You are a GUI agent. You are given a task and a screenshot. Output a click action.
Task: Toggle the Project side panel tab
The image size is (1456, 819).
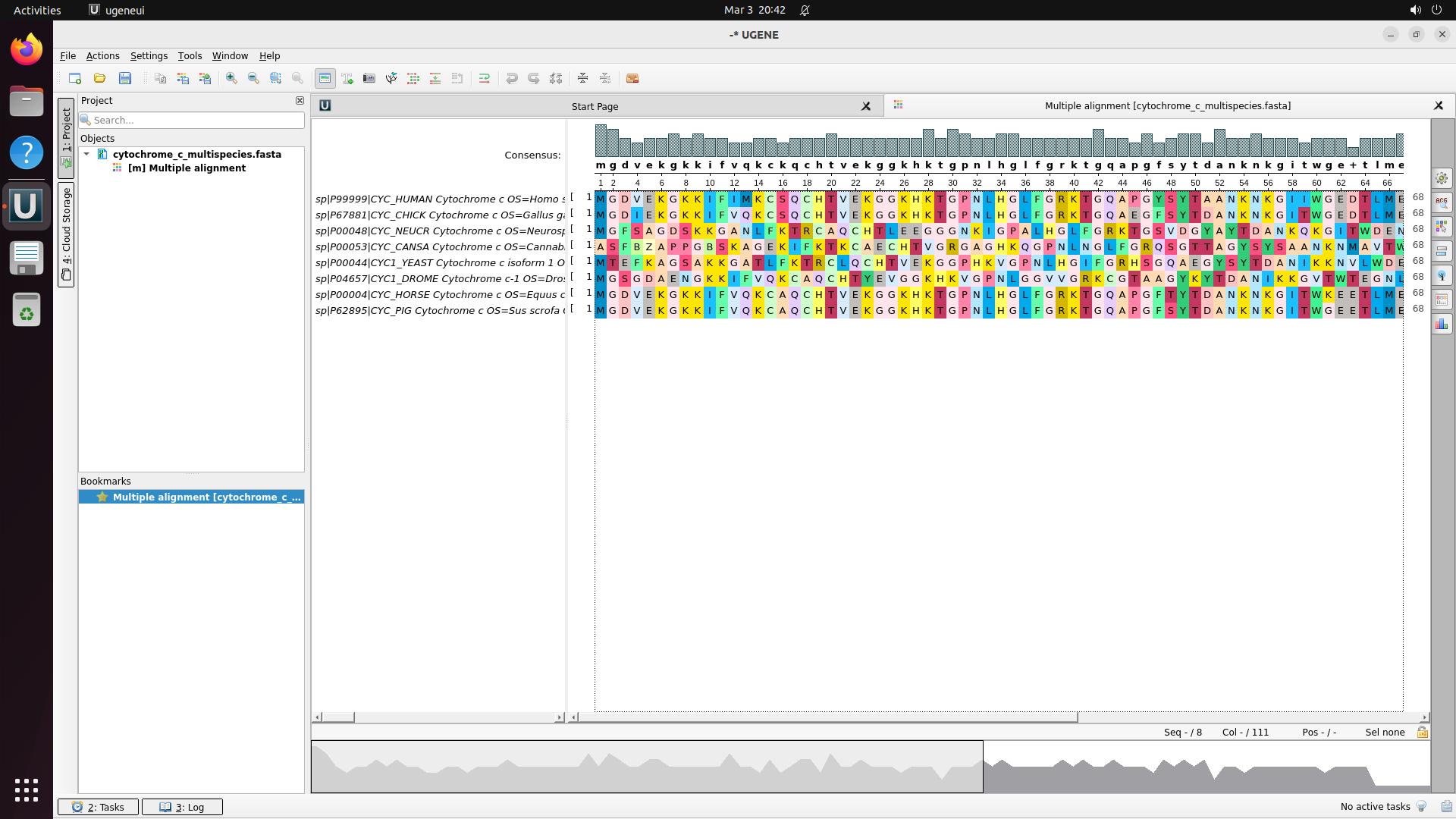point(66,130)
